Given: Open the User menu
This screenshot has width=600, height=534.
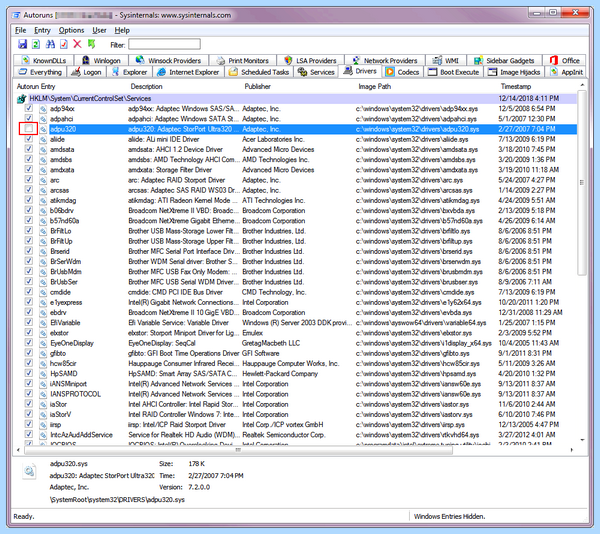Looking at the screenshot, I should tap(99, 30).
